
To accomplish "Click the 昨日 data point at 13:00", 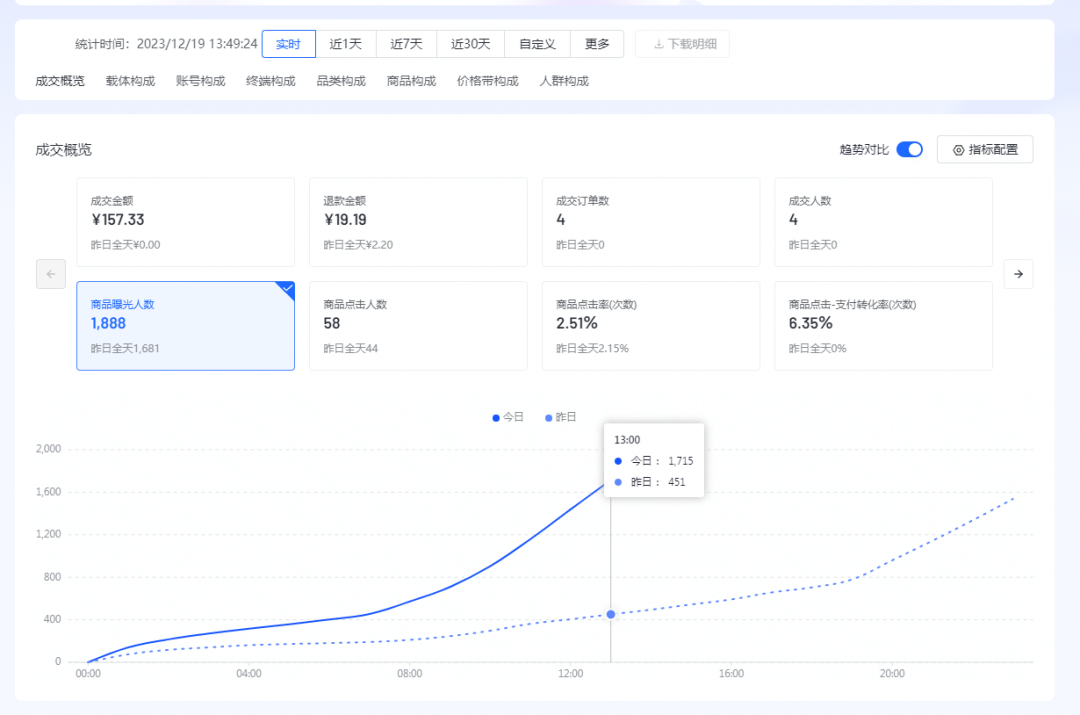I will pos(611,614).
